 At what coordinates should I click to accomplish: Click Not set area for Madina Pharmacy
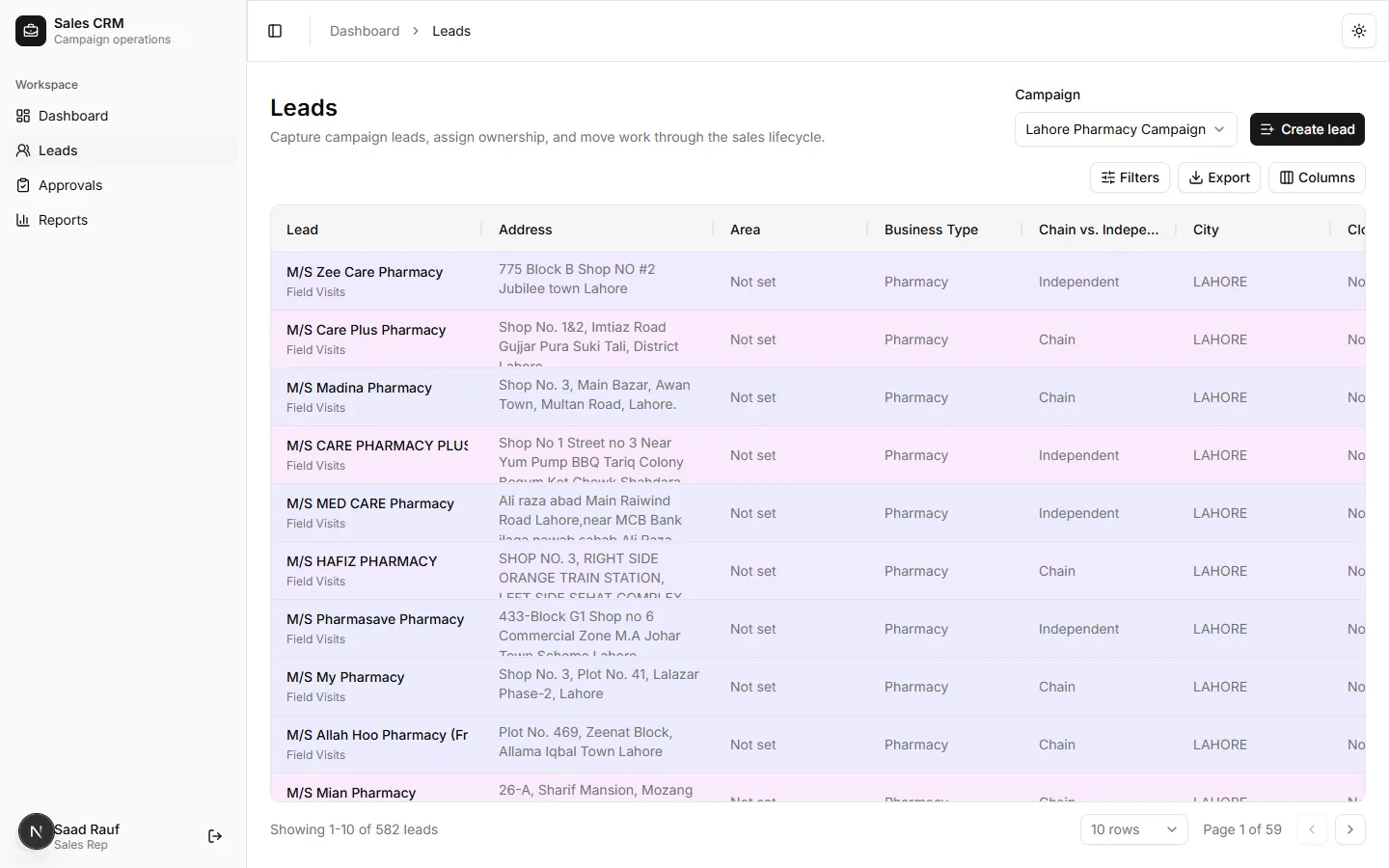click(752, 397)
